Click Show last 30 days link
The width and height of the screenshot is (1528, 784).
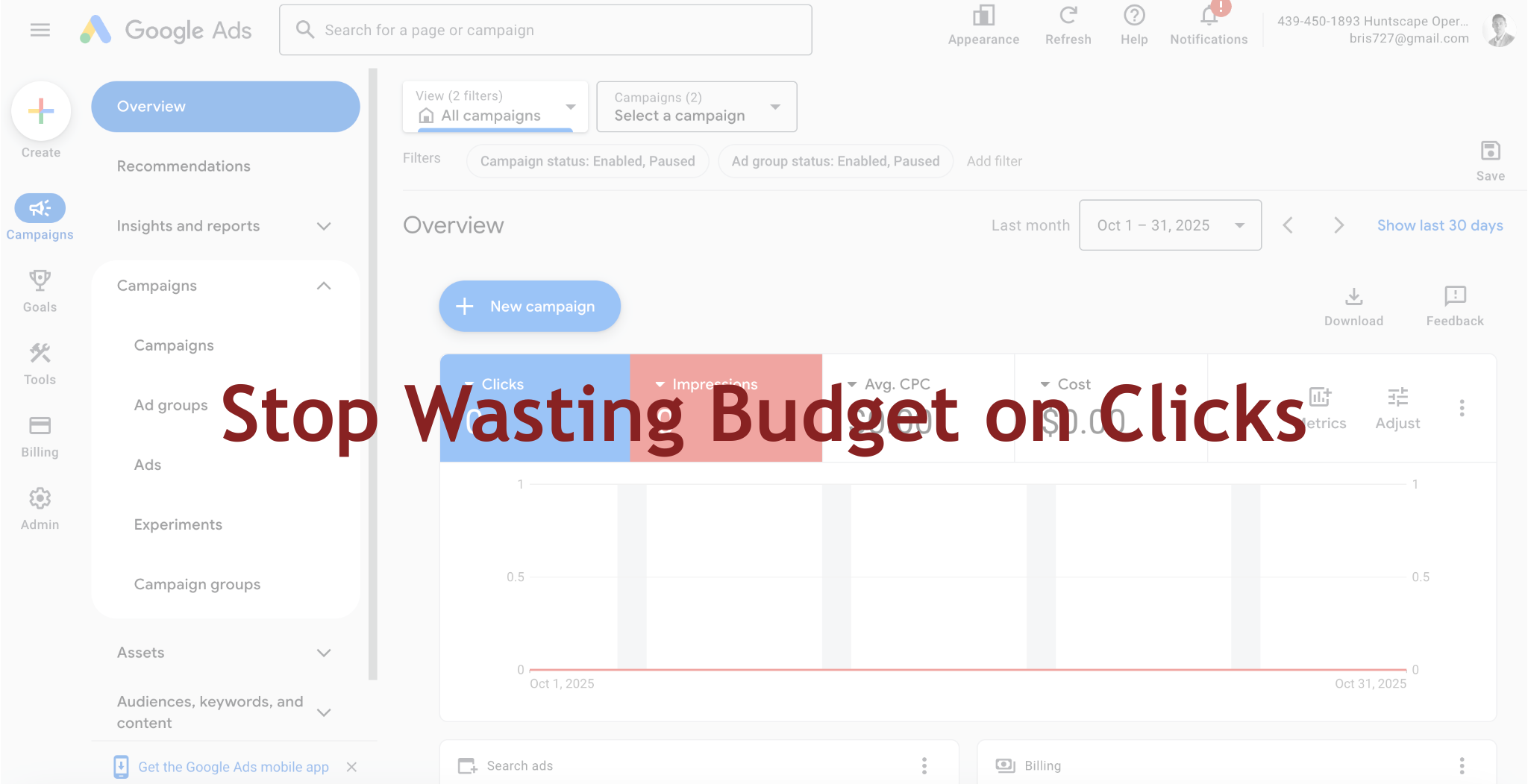(x=1439, y=225)
